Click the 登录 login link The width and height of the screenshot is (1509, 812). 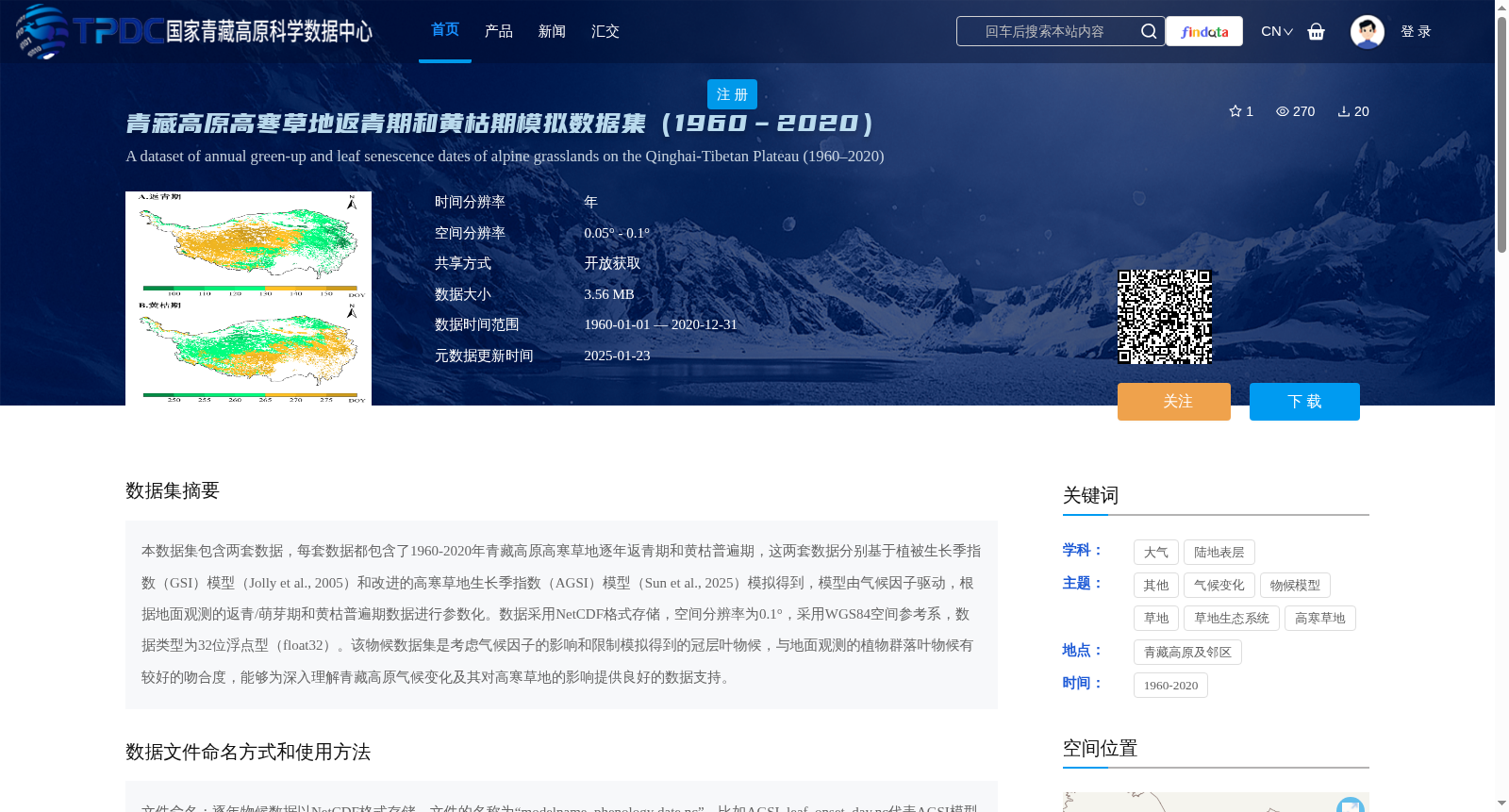(x=1416, y=31)
